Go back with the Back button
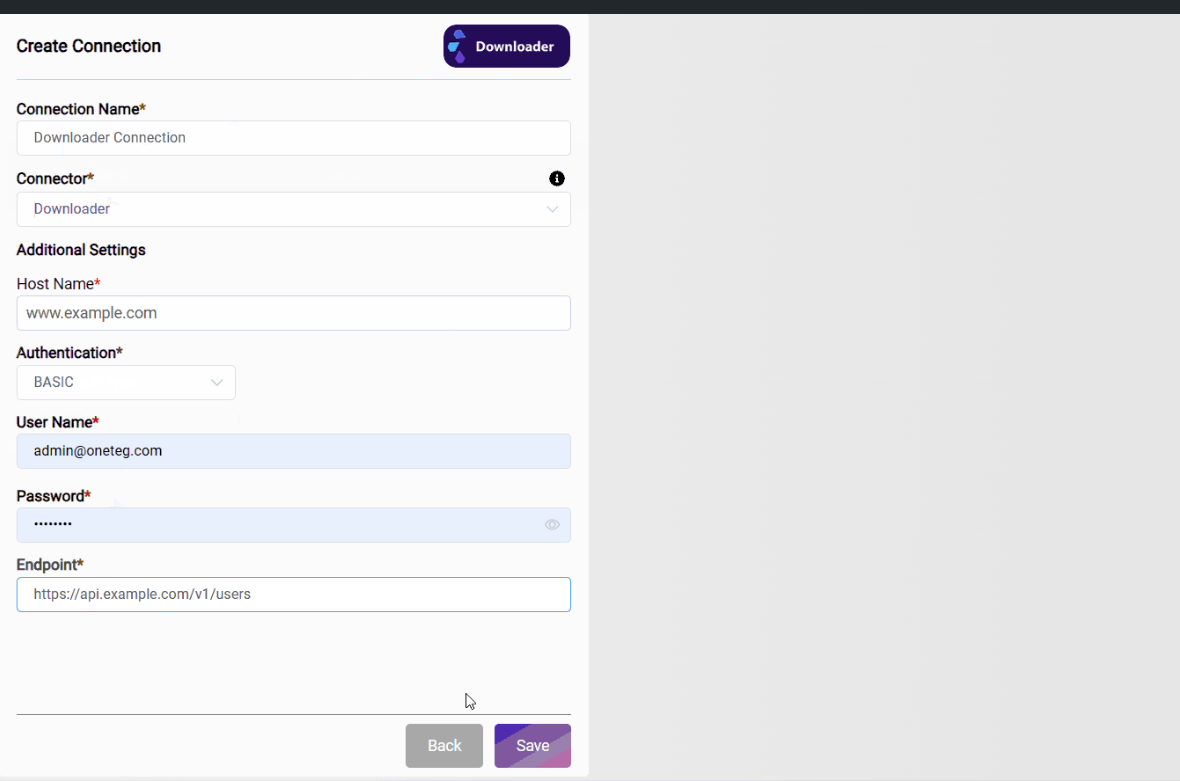The width and height of the screenshot is (1180, 781). pos(444,746)
